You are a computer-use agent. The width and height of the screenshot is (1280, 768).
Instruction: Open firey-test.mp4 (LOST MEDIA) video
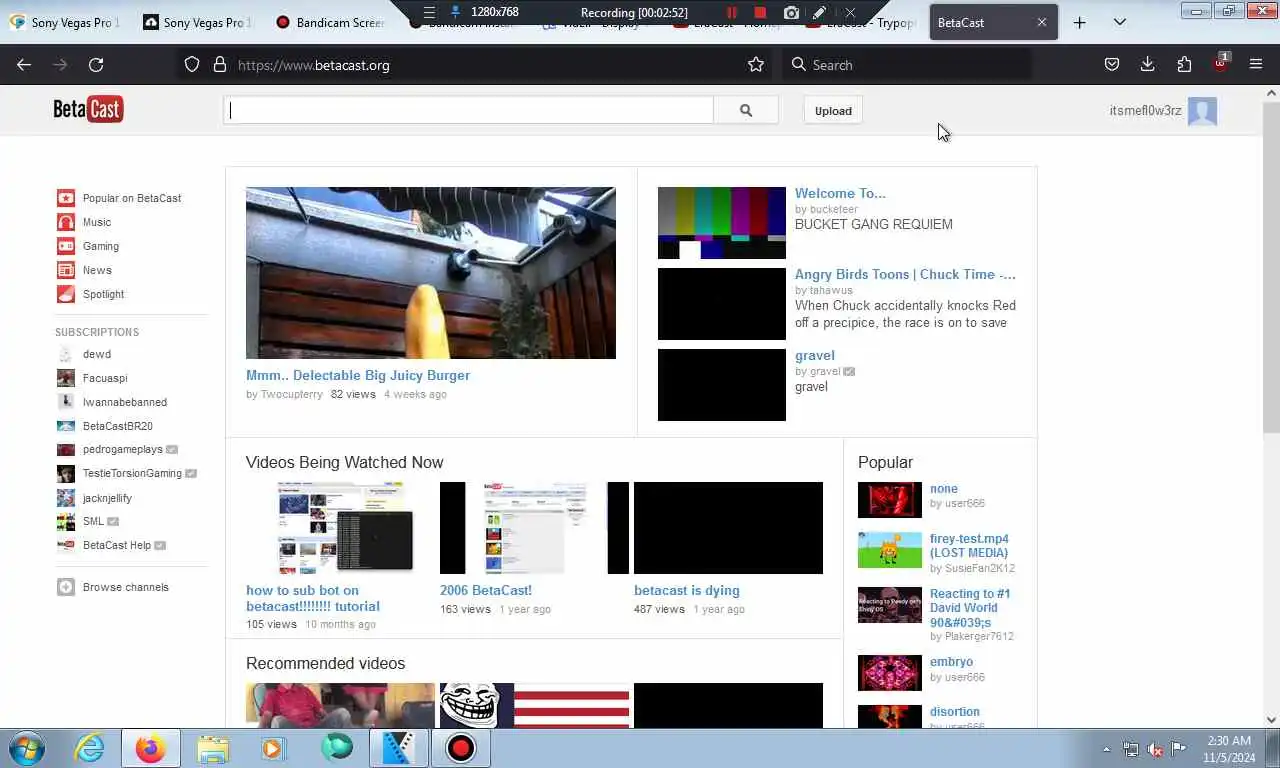coord(969,545)
